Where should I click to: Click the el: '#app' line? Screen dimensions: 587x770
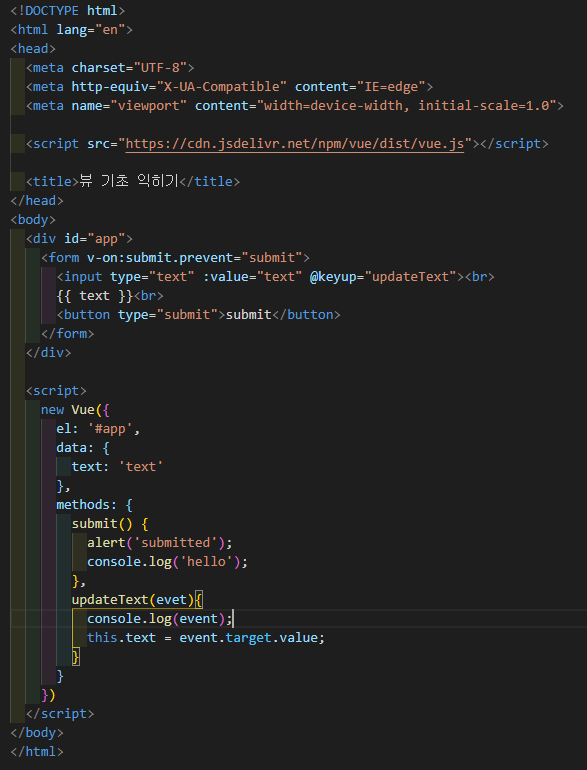pyautogui.click(x=98, y=429)
